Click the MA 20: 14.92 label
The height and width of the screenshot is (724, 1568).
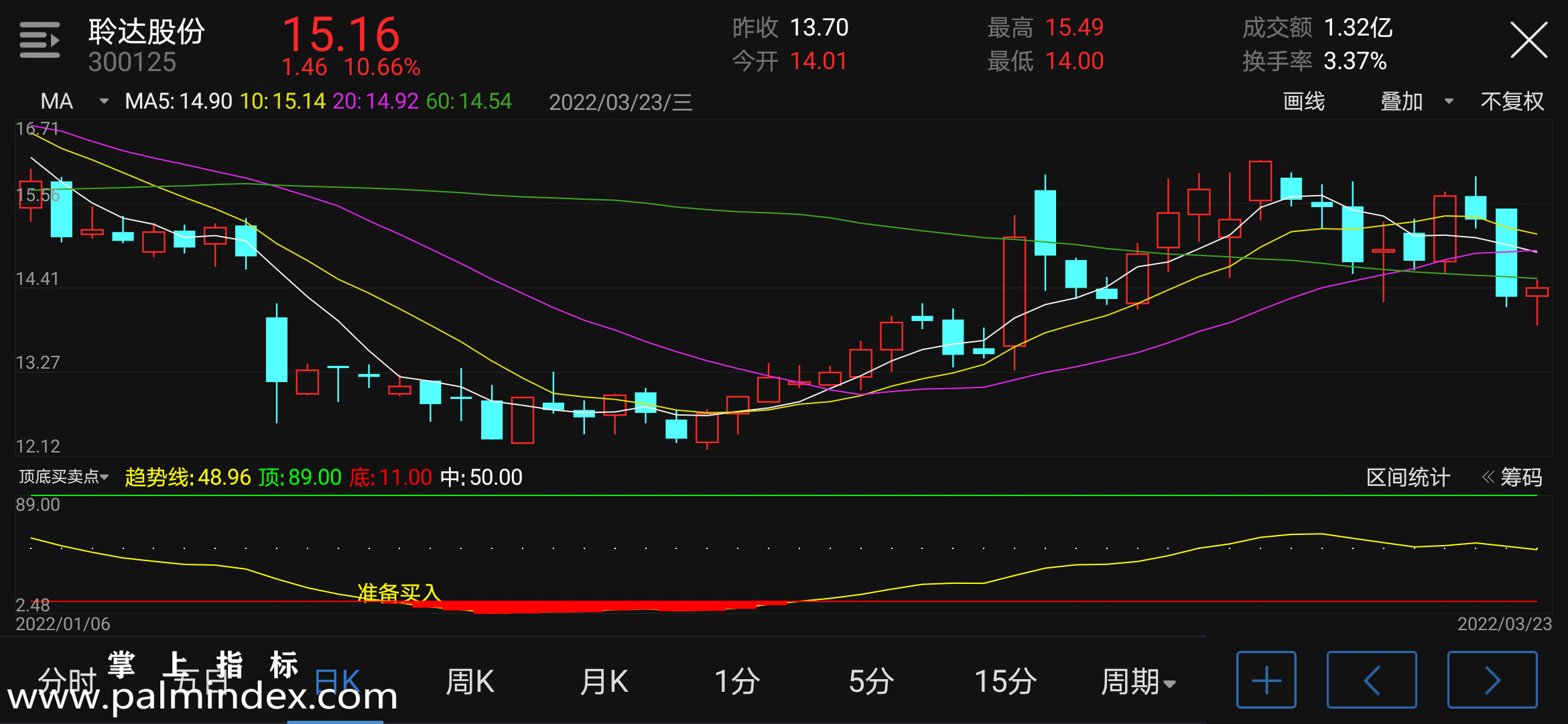click(x=375, y=101)
